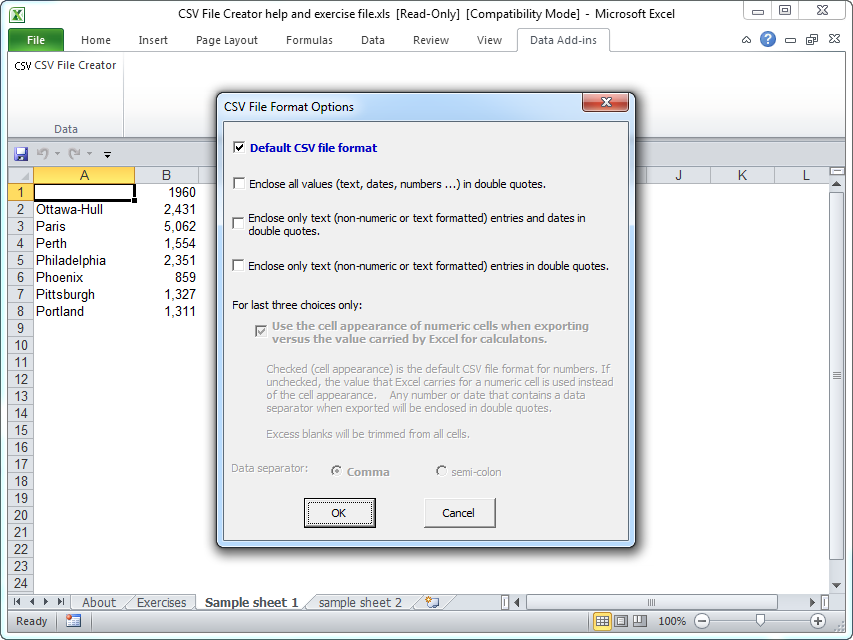Check Enclose all values in double quotes
Image resolution: width=853 pixels, height=640 pixels.
click(x=239, y=183)
